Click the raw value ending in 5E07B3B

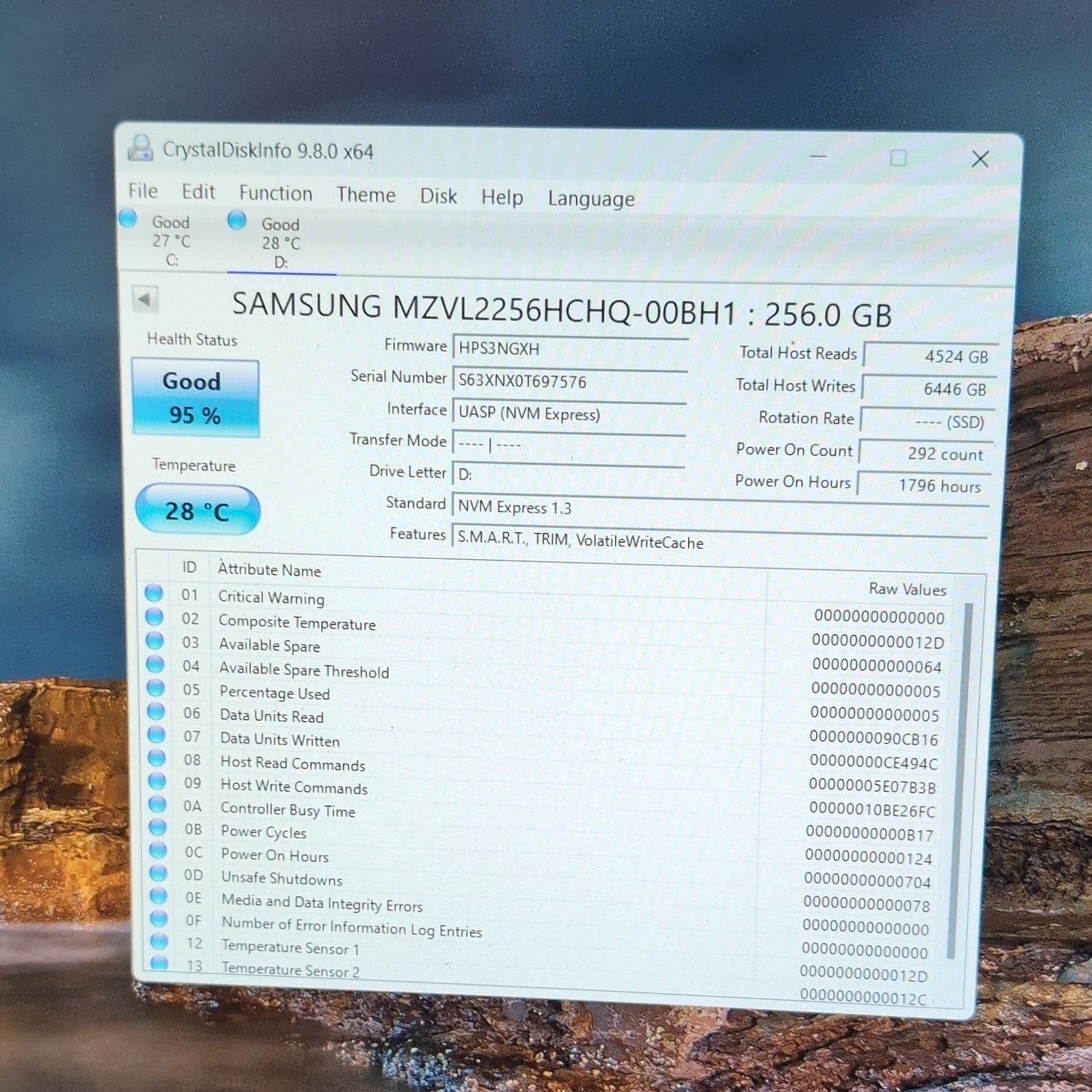(872, 787)
